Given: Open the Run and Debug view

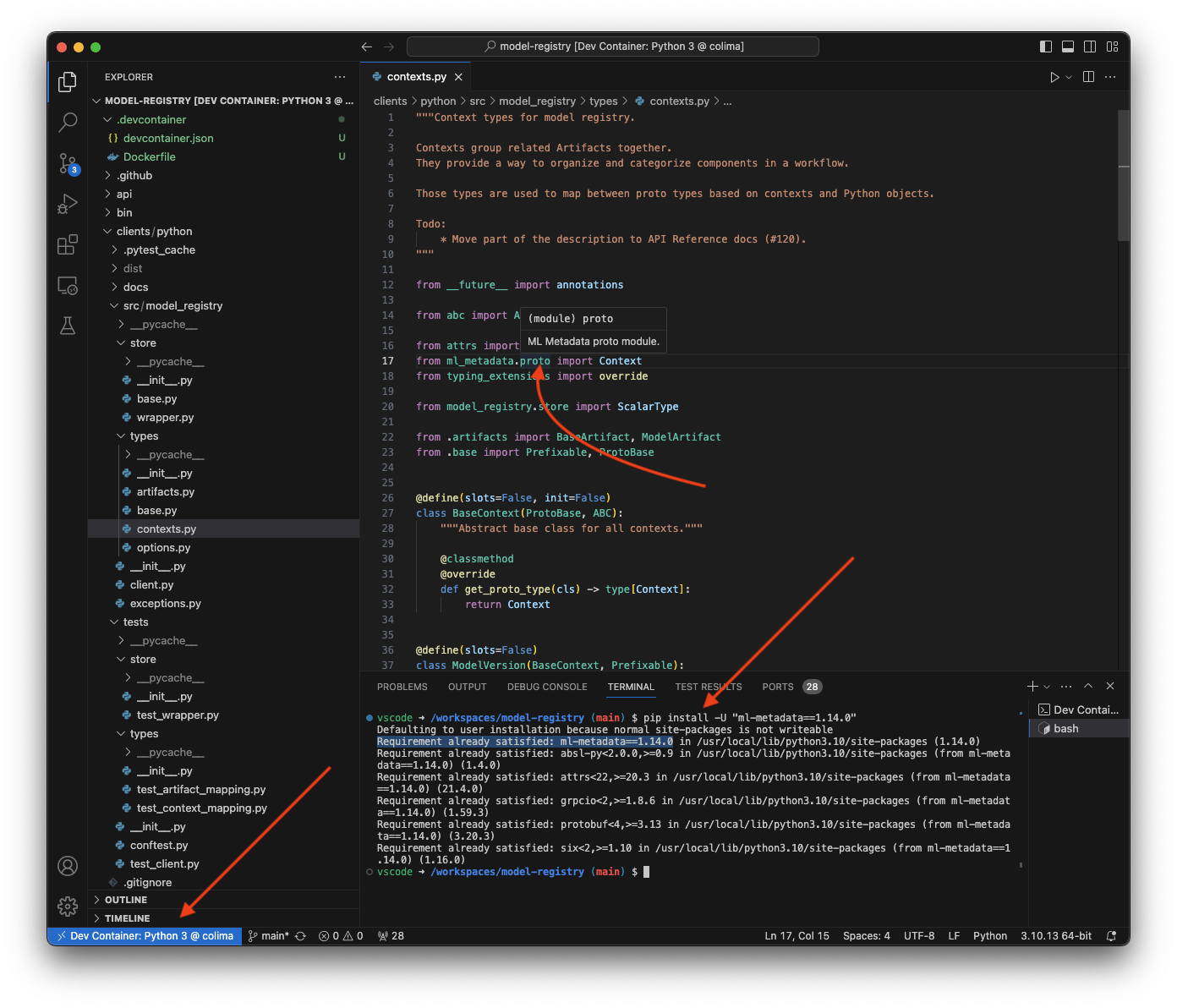Looking at the screenshot, I should (68, 204).
